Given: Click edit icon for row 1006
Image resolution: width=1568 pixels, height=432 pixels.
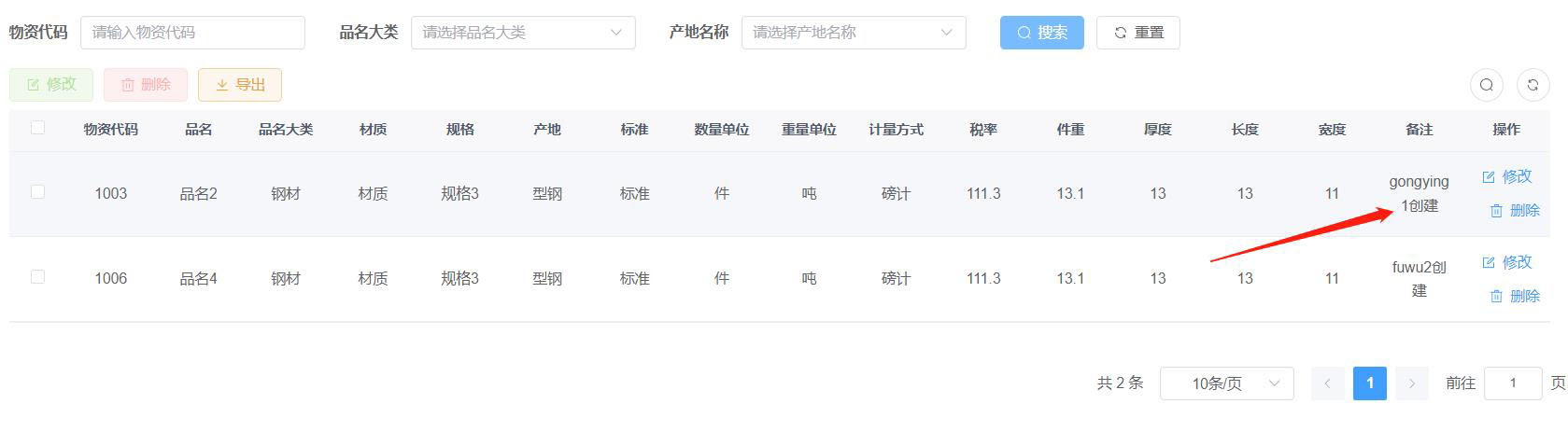Looking at the screenshot, I should click(1489, 262).
